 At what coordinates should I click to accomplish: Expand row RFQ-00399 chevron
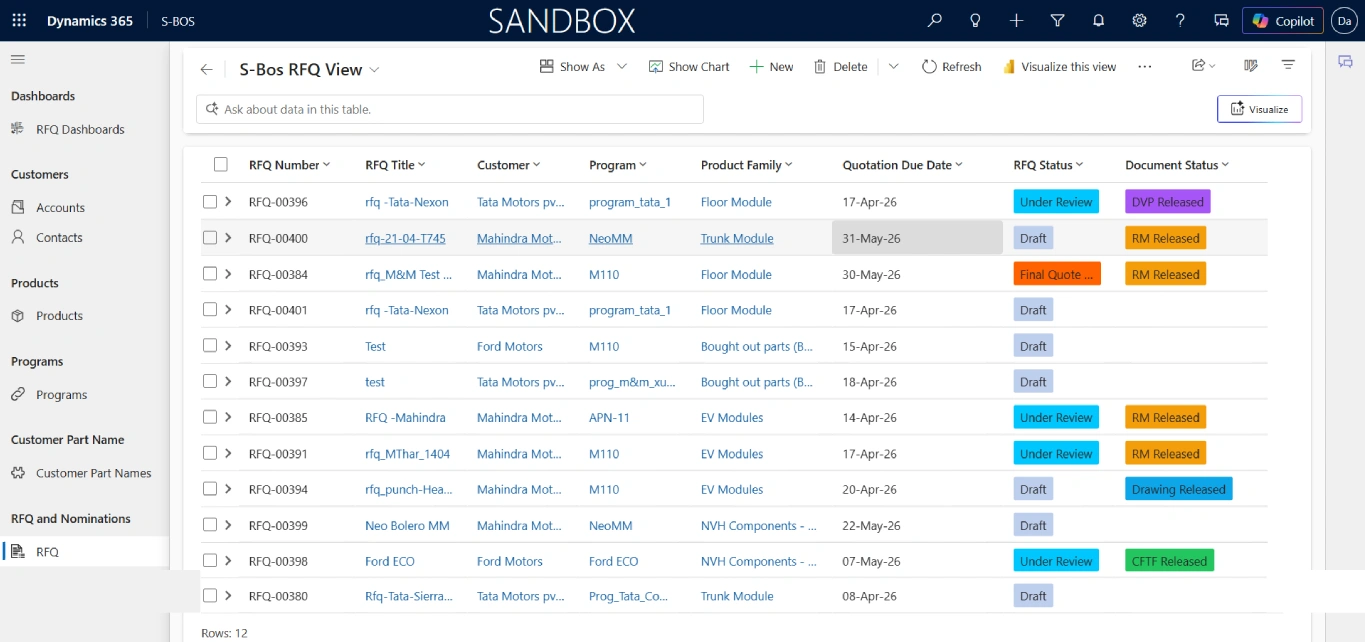(x=228, y=525)
